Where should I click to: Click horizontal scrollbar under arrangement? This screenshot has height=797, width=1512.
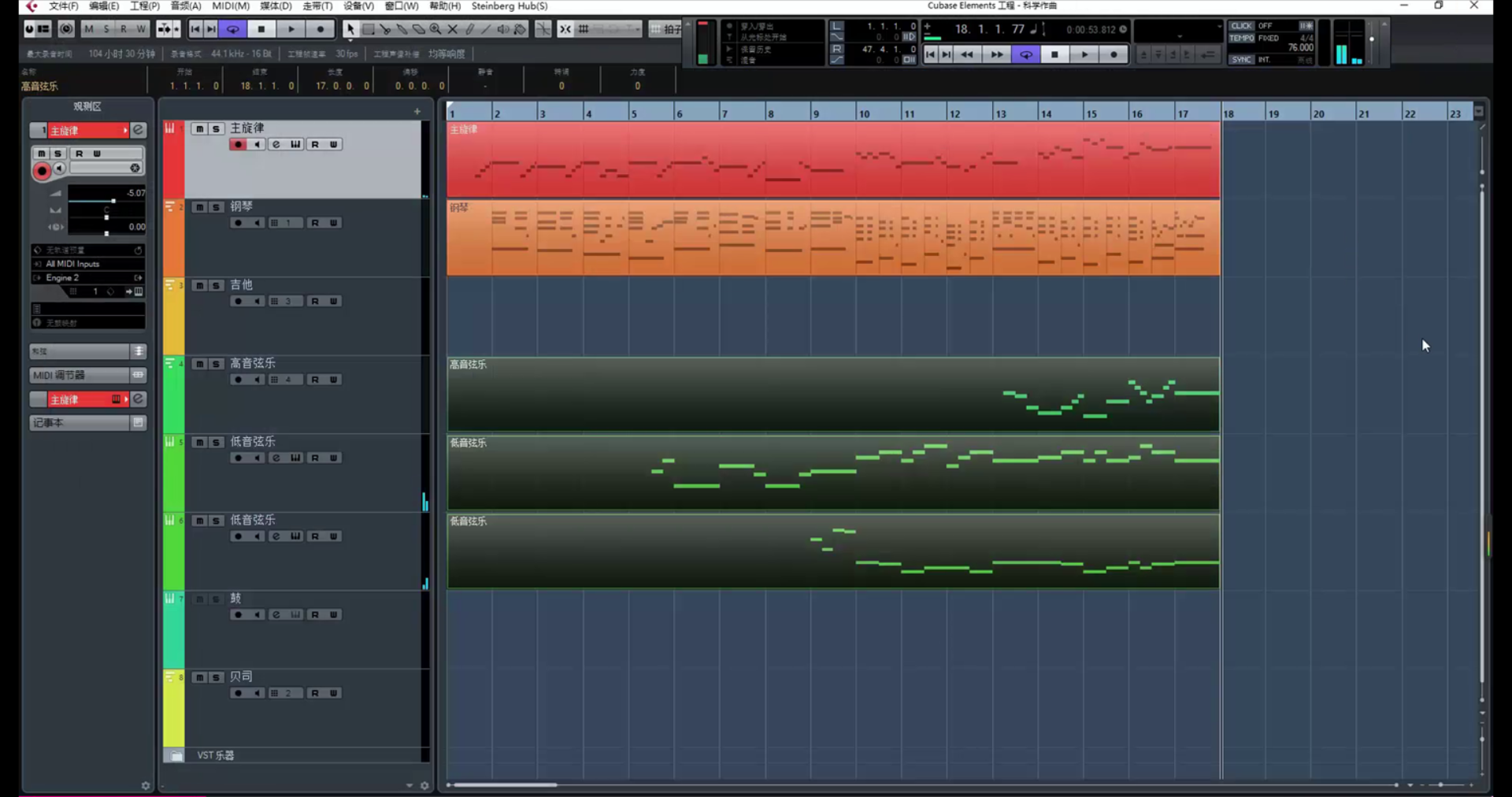(506, 785)
